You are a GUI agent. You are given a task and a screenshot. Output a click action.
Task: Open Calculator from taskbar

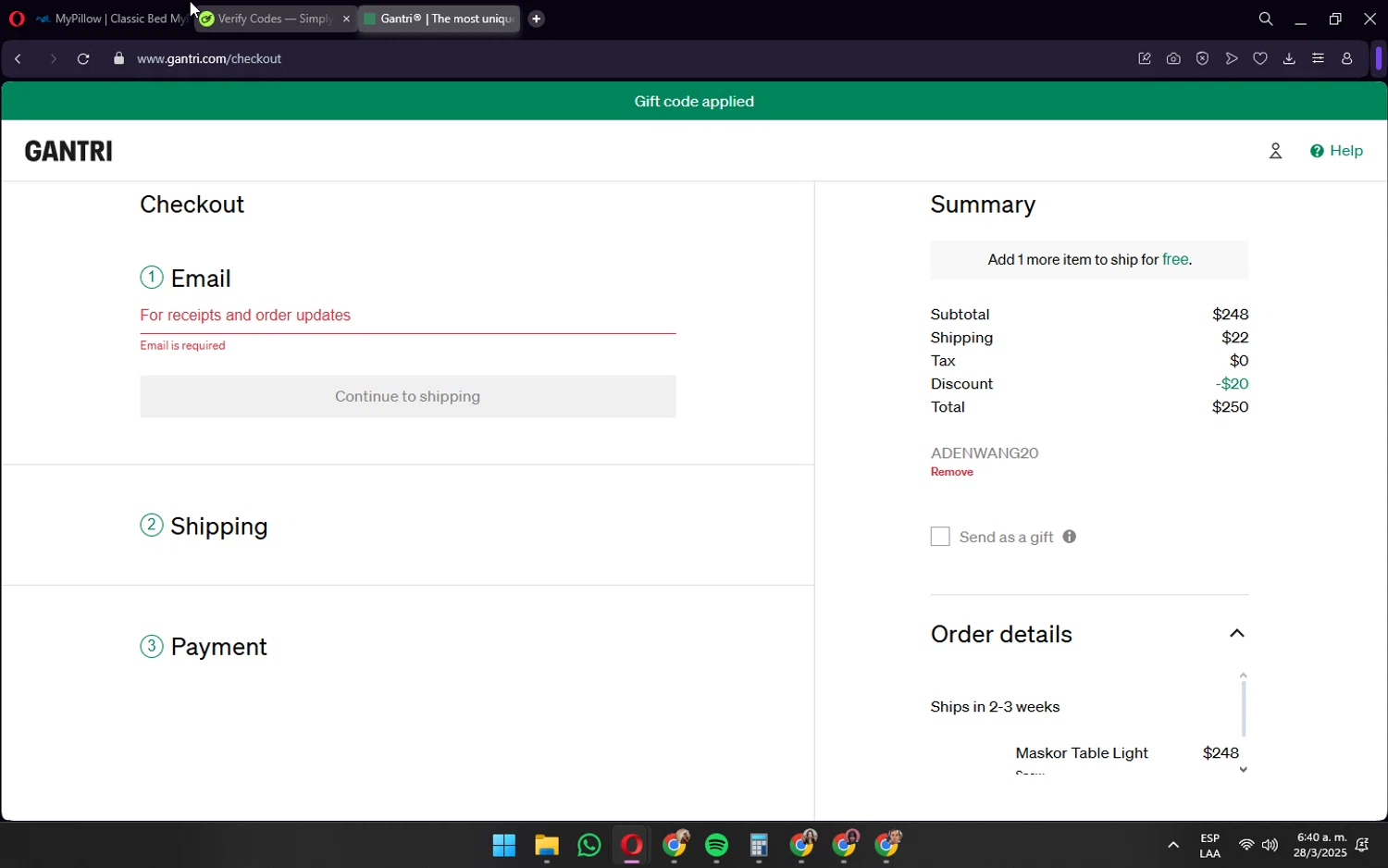tap(760, 846)
